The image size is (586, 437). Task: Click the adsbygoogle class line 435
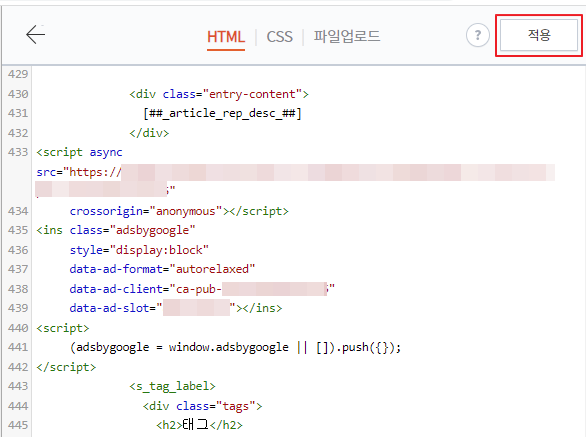tap(116, 230)
